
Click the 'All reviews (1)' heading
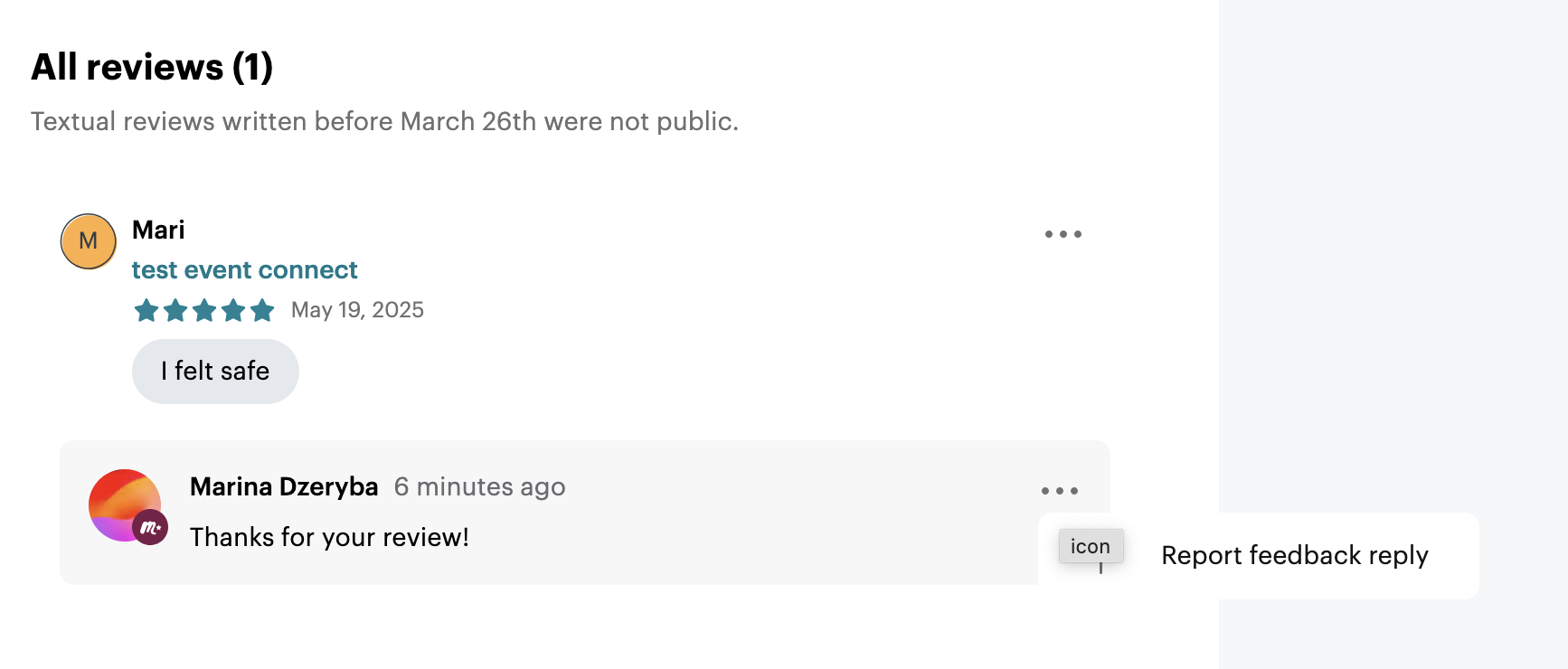pos(152,65)
